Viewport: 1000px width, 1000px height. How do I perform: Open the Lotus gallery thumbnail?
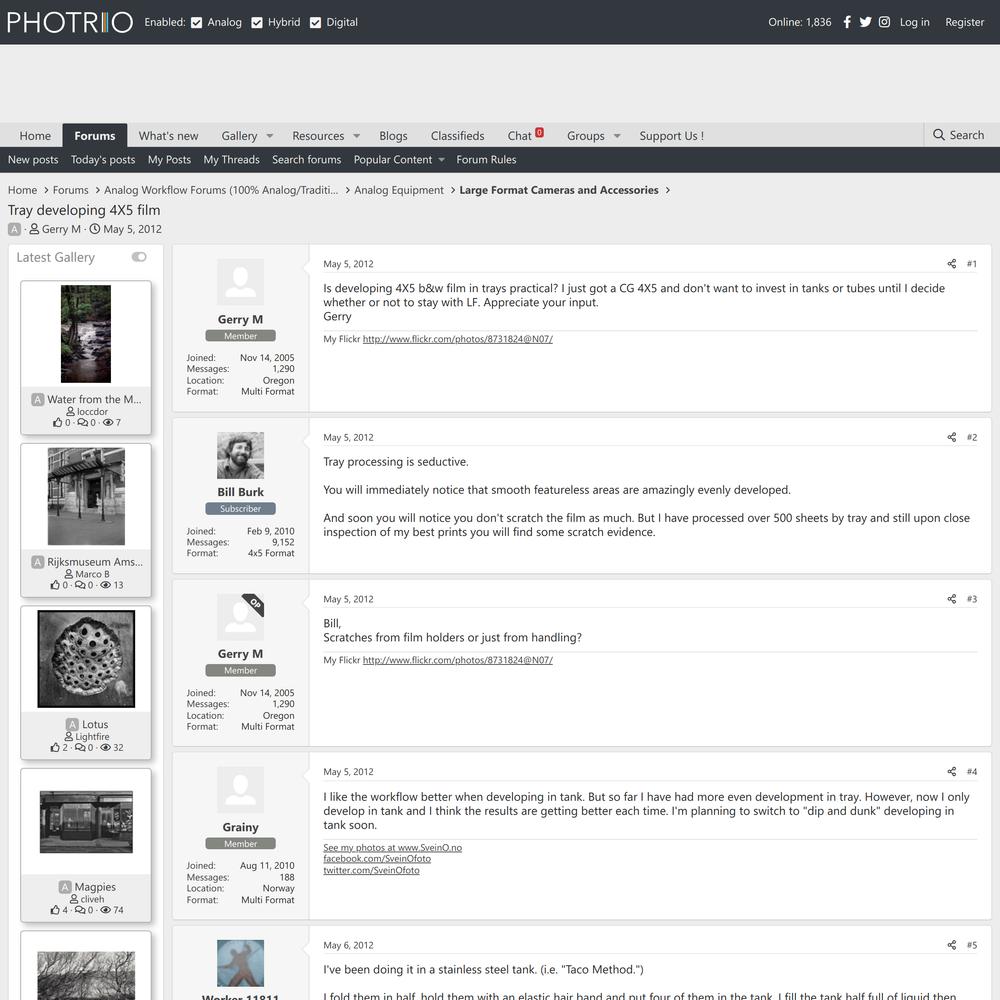click(86, 658)
